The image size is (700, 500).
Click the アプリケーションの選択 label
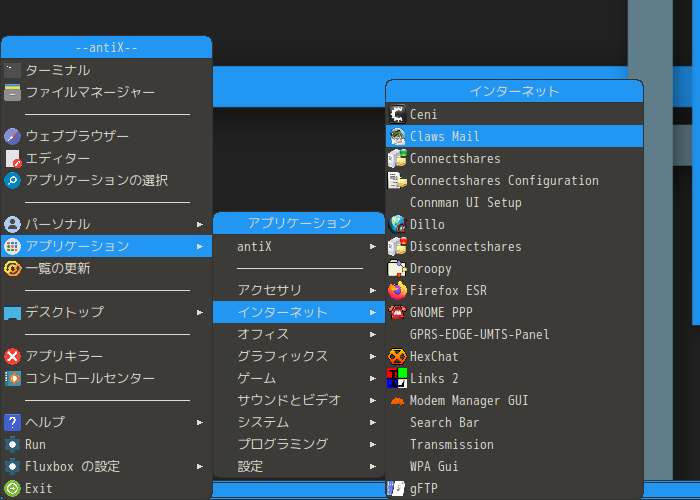click(96, 180)
